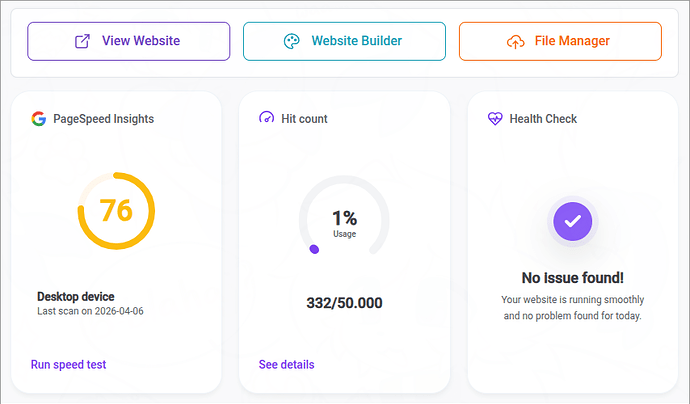Image resolution: width=690 pixels, height=404 pixels.
Task: Run speed test from the PageSpeed card
Action: tap(68, 365)
